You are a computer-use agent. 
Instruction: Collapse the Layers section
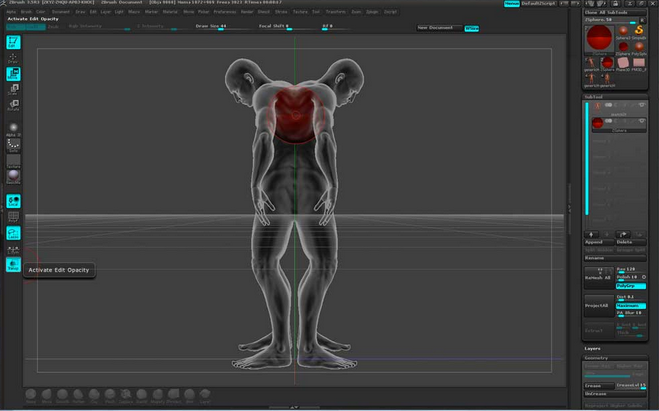[x=592, y=349]
